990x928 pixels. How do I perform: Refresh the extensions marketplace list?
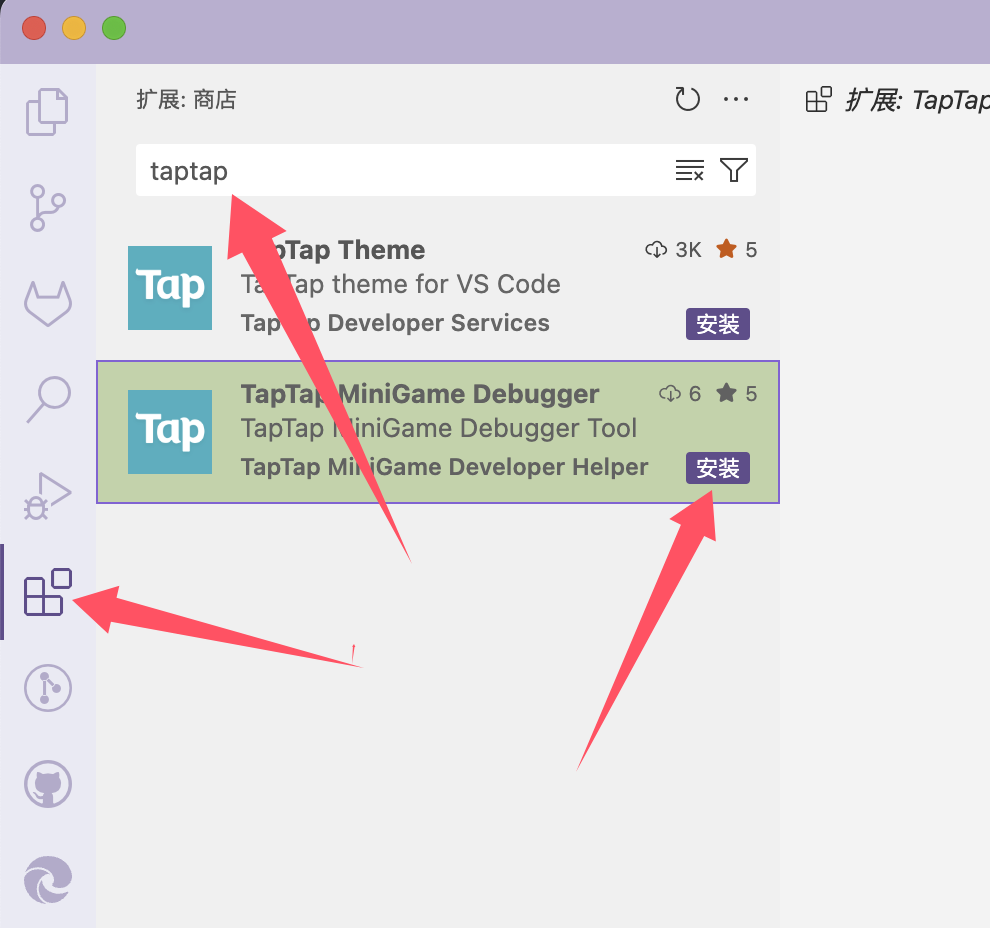688,99
